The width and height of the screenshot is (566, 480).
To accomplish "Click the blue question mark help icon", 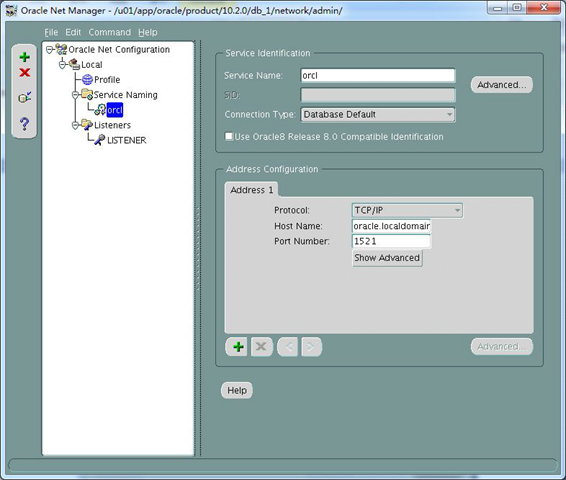I will pos(25,124).
